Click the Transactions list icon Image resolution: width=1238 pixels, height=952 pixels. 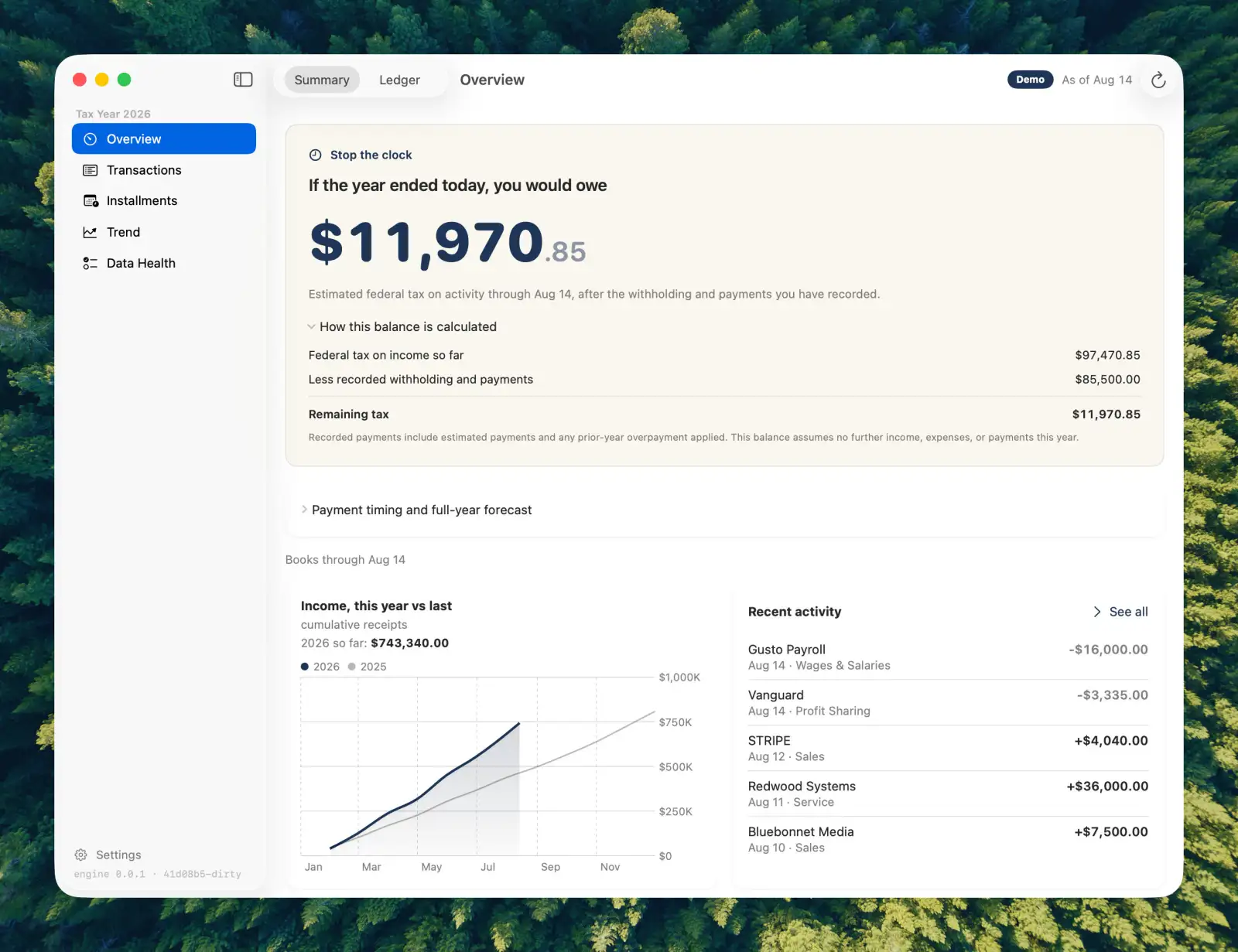coord(91,170)
